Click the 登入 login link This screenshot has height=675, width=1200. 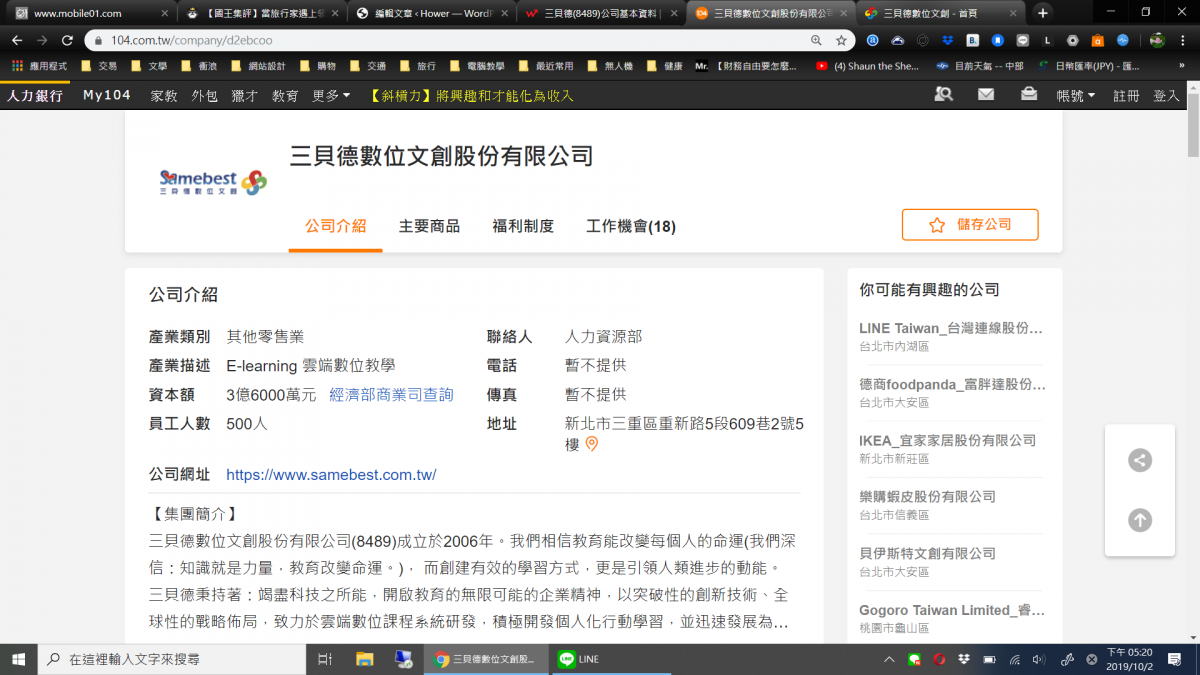(x=1166, y=96)
